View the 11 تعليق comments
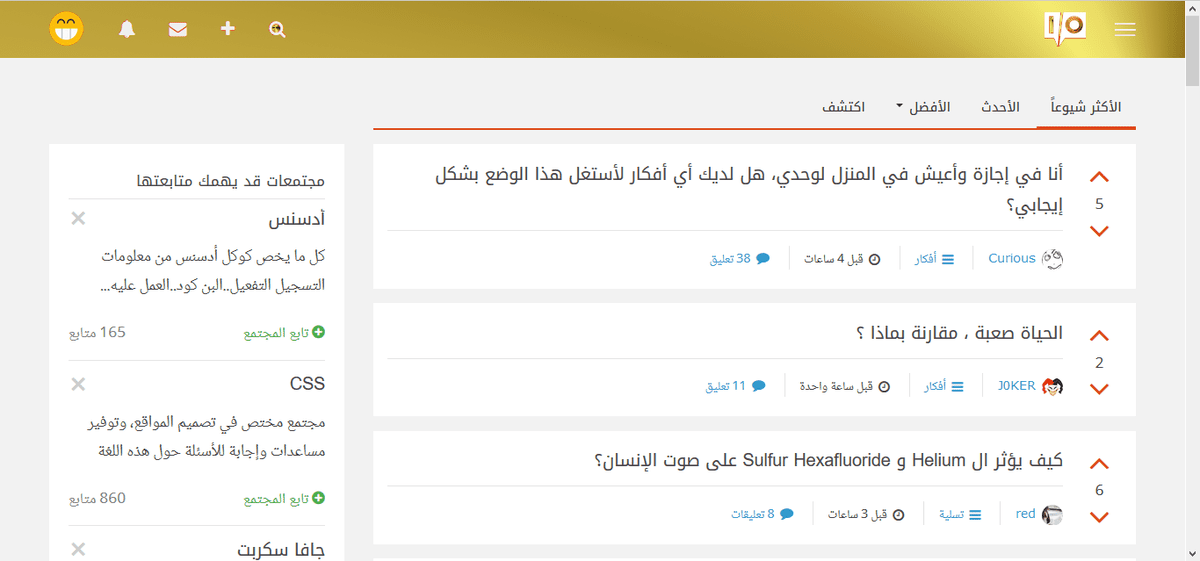Screen dimensions: 1200x561 [x=735, y=386]
